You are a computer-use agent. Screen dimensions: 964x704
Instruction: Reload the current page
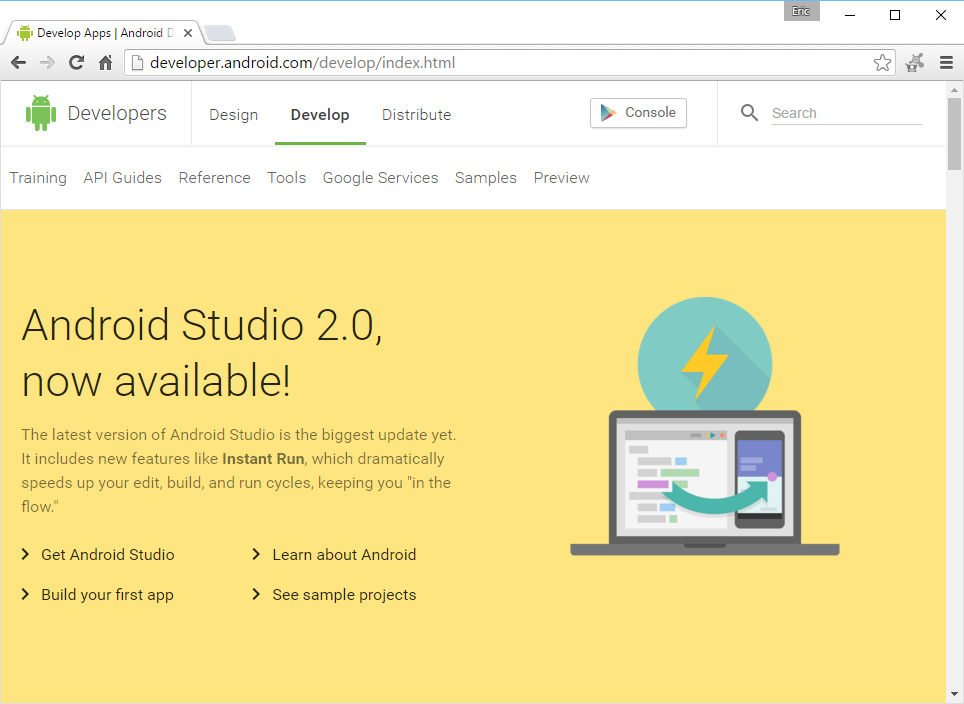[x=76, y=63]
